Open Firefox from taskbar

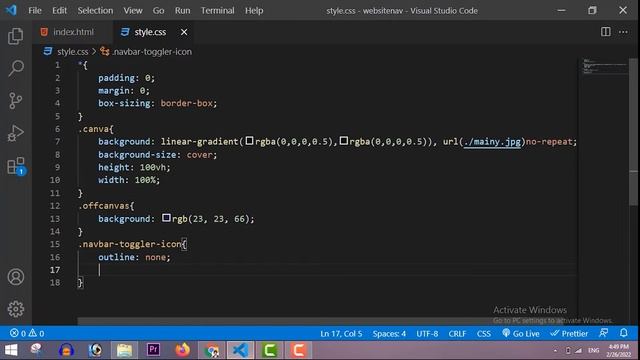[x=182, y=350]
